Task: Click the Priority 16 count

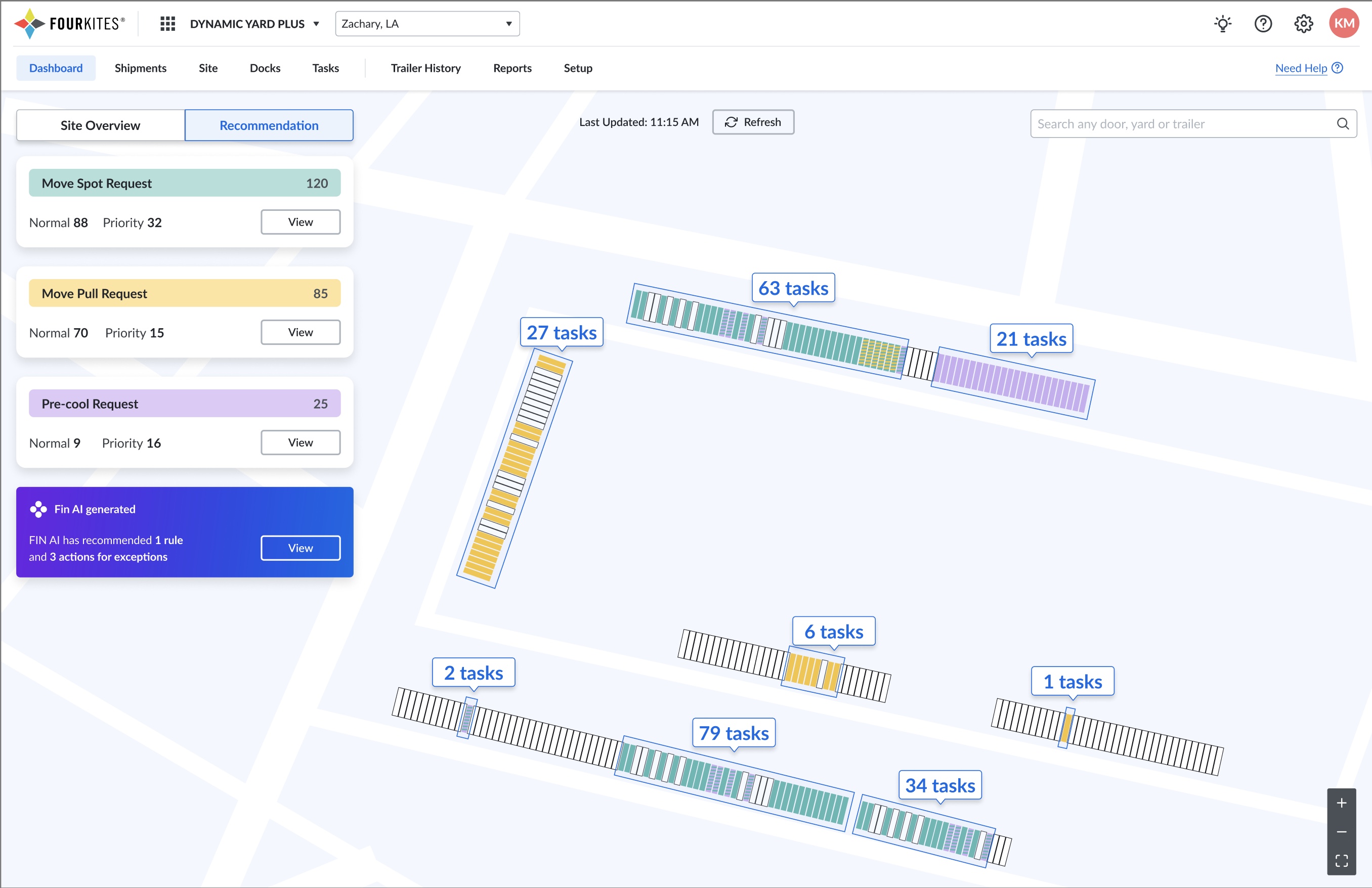Action: (132, 443)
